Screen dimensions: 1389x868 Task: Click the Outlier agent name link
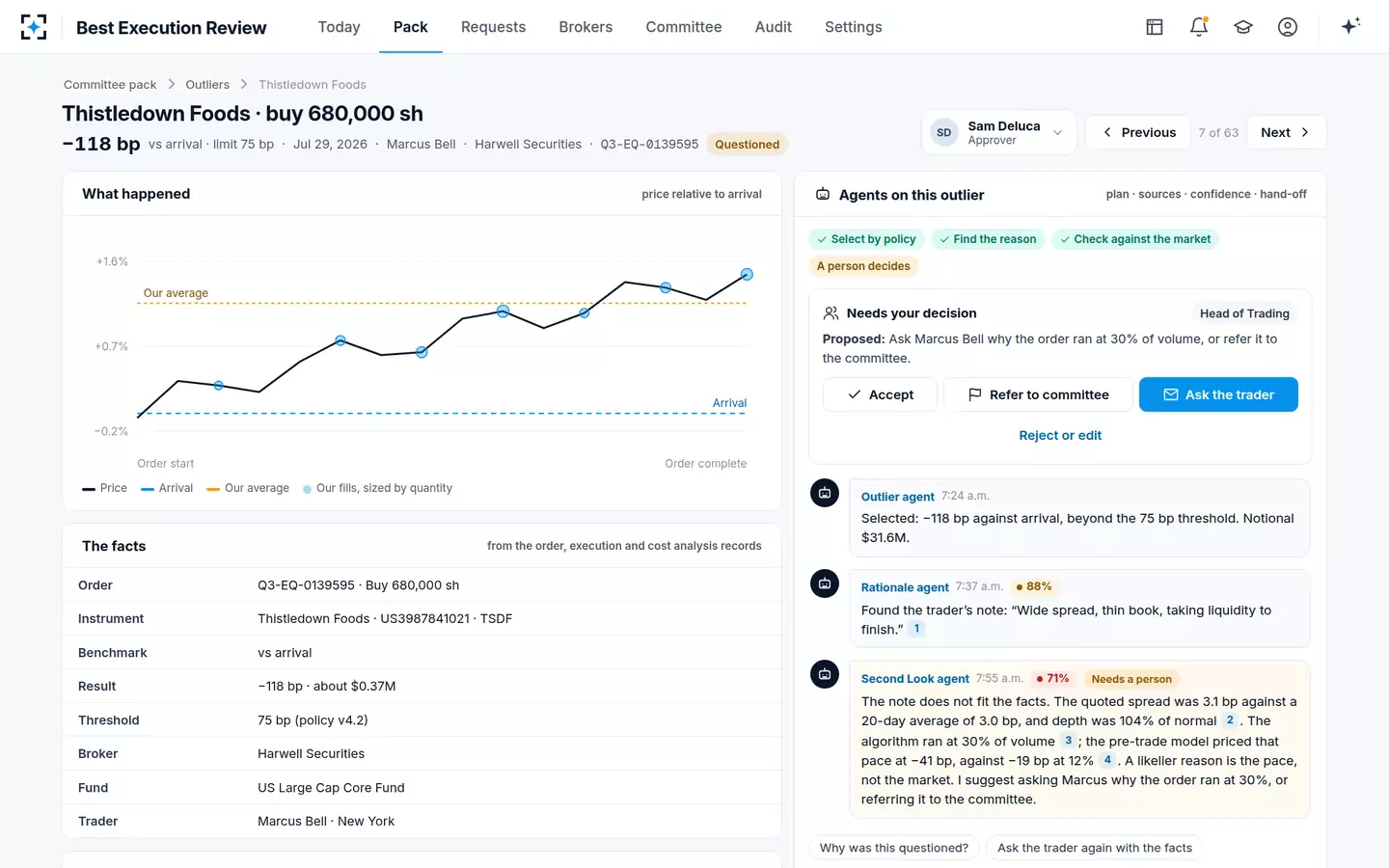click(898, 497)
